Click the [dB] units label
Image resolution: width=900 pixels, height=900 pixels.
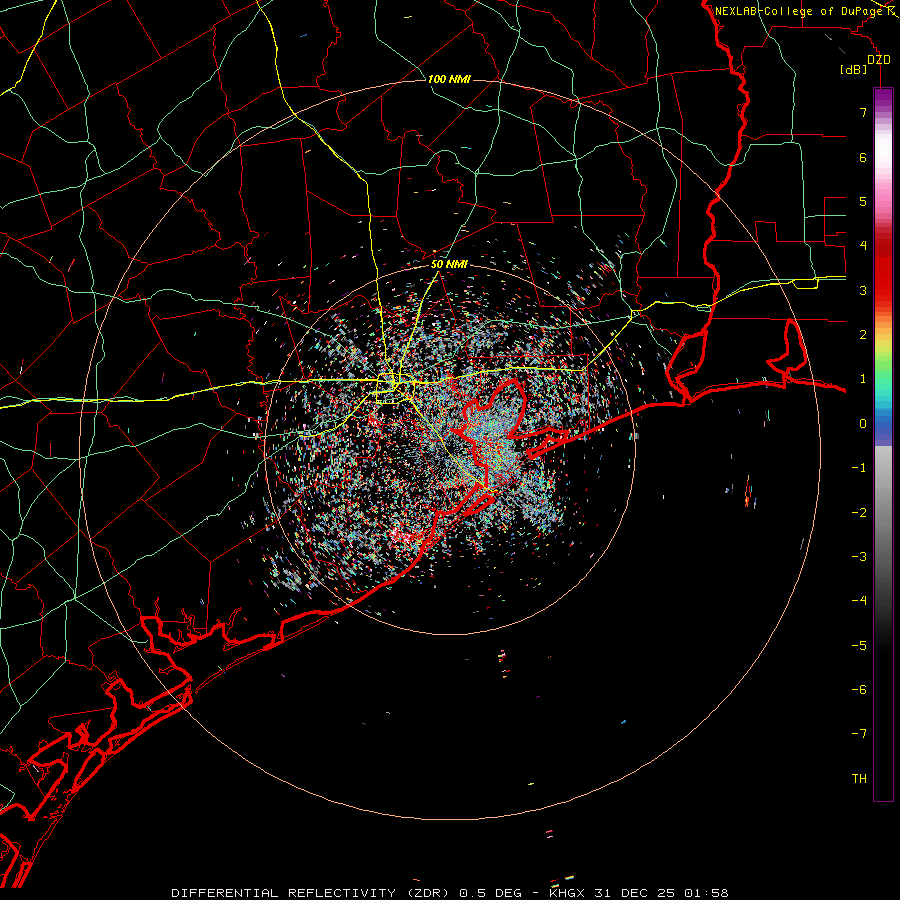pos(854,69)
